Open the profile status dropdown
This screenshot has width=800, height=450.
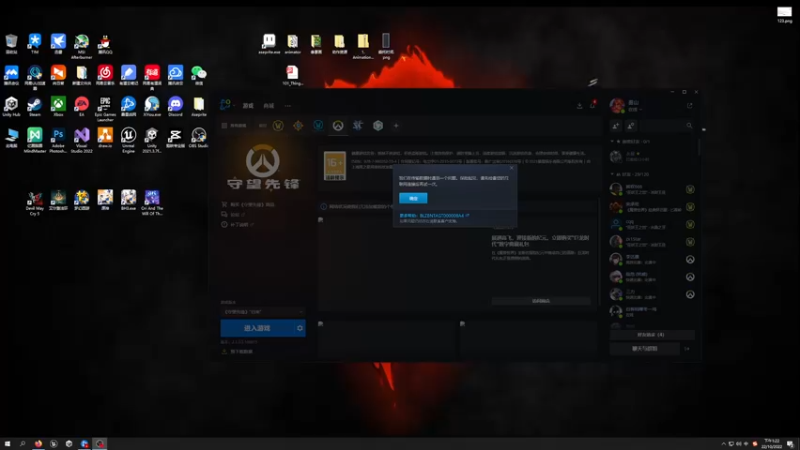point(635,109)
